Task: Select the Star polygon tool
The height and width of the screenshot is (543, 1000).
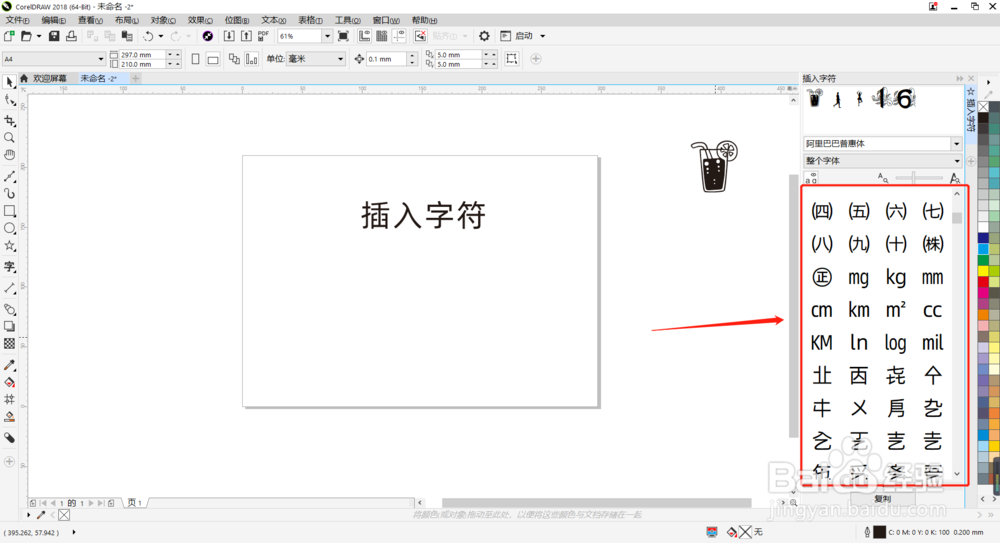Action: (x=9, y=246)
